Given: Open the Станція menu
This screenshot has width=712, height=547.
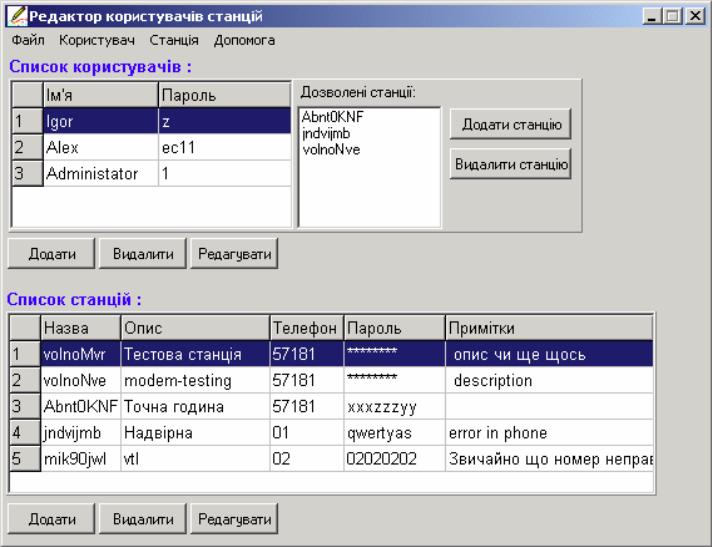Looking at the screenshot, I should pyautogui.click(x=174, y=40).
